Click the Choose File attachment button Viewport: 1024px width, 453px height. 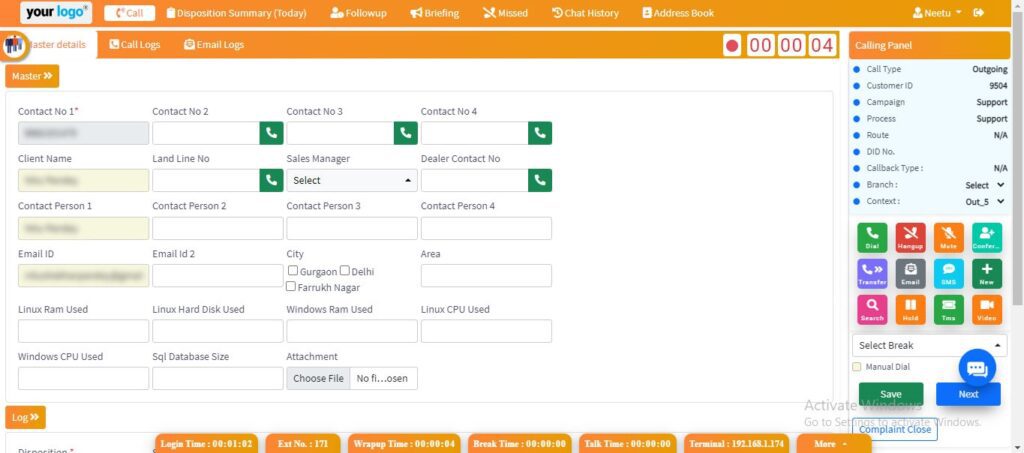click(x=318, y=379)
